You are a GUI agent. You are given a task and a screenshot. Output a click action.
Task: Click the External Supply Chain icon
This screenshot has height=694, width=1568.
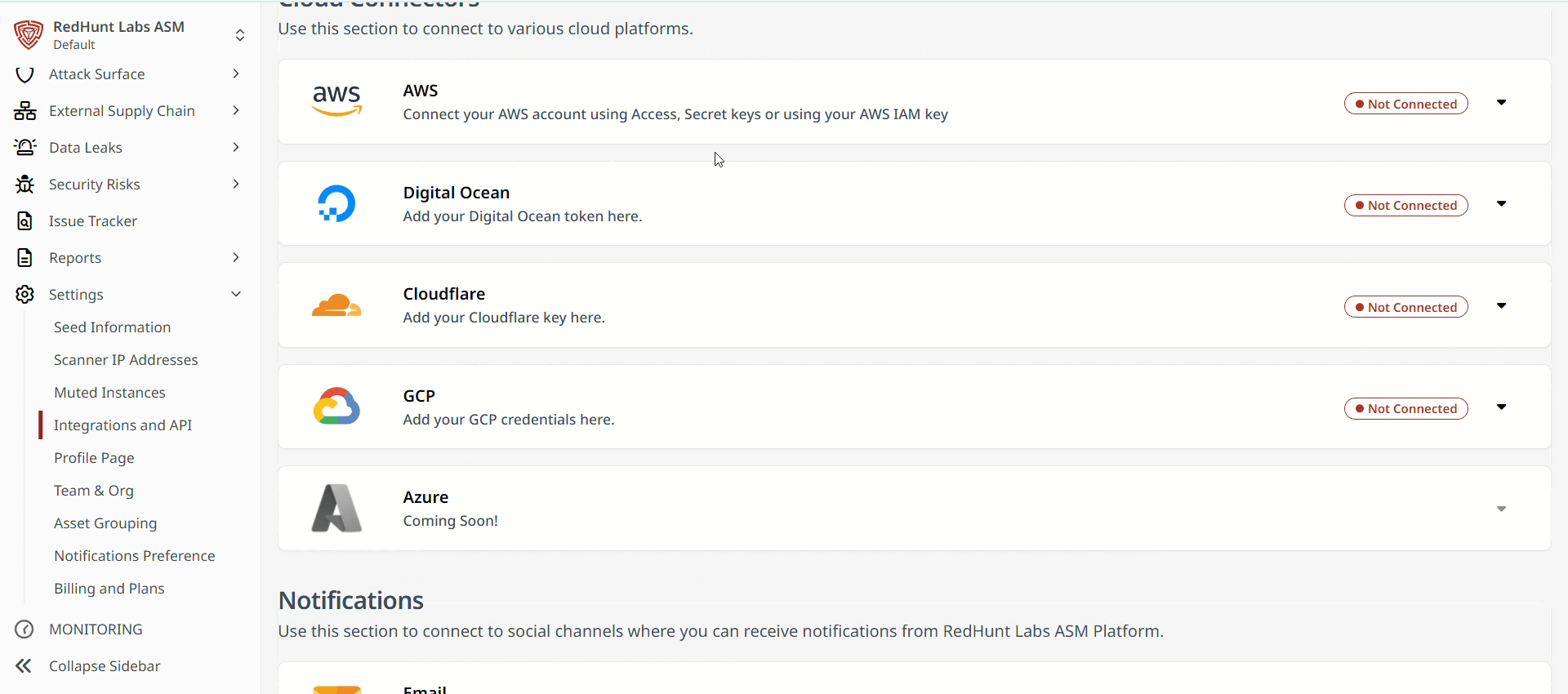[25, 111]
